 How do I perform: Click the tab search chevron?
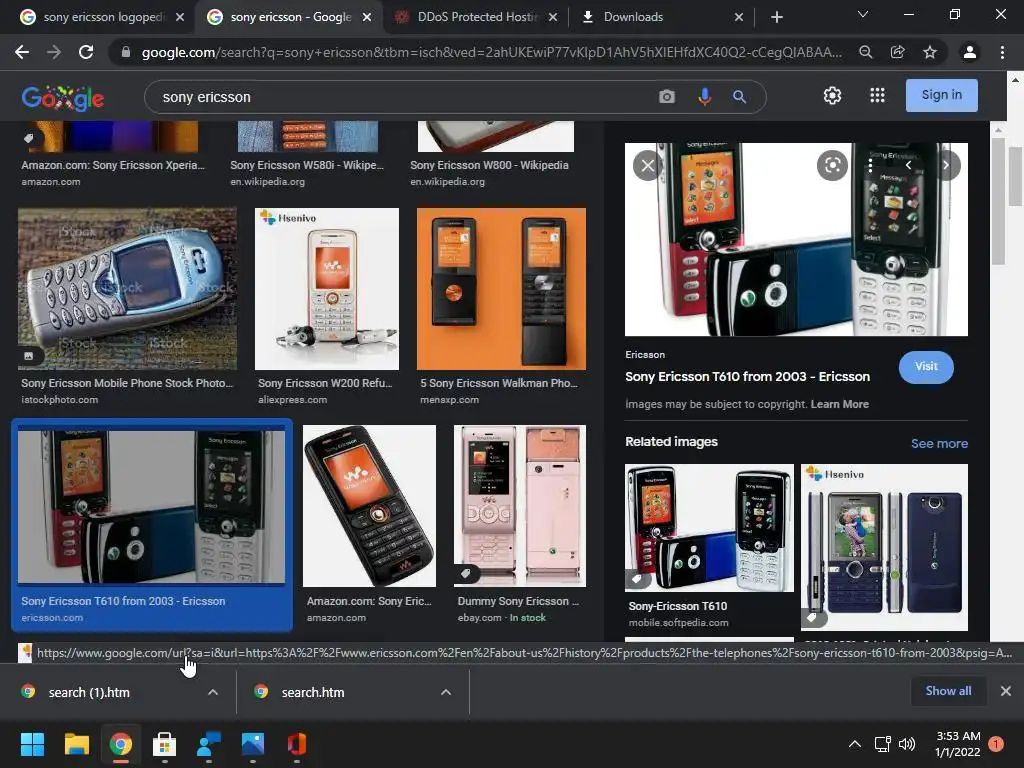pos(862,14)
